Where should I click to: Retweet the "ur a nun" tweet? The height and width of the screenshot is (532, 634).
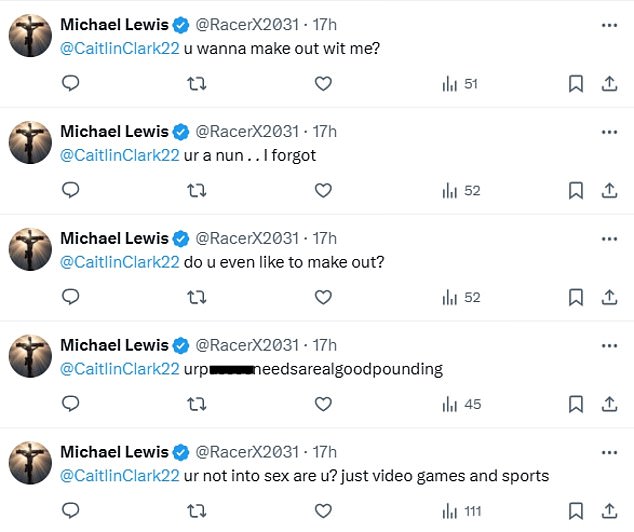197,190
